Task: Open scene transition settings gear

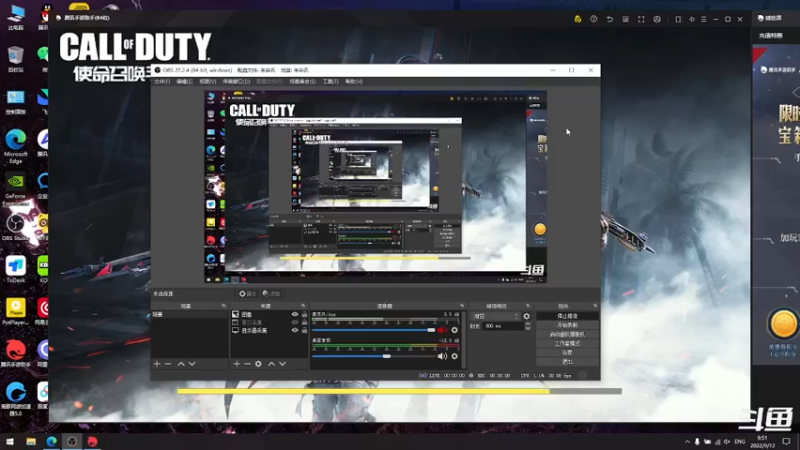Action: [x=527, y=316]
